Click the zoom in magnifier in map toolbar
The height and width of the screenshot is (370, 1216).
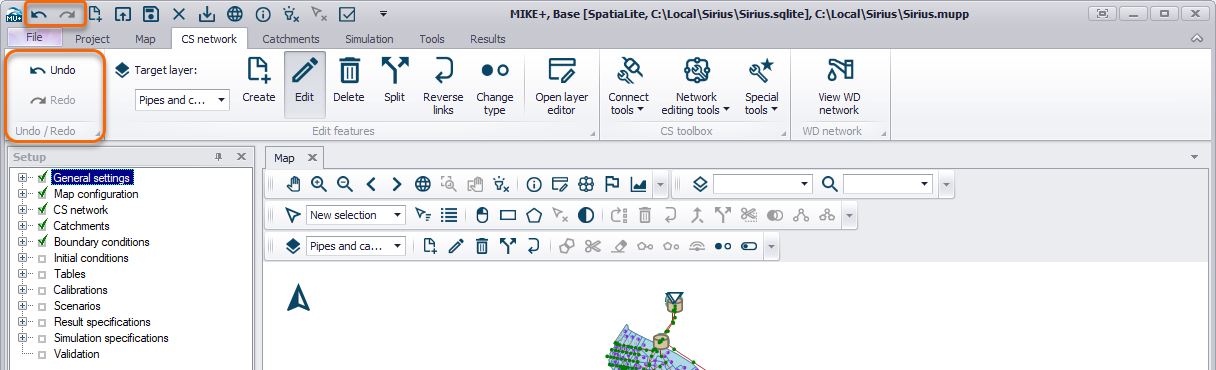click(x=319, y=184)
